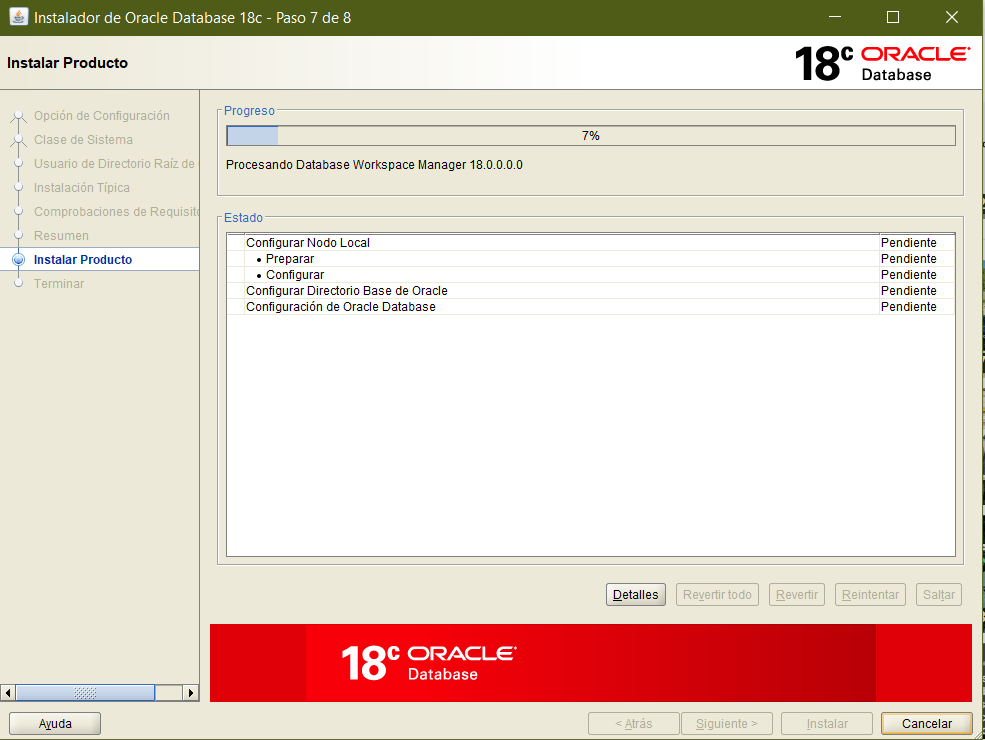This screenshot has height=740, width=985.
Task: Click the Java installer icon in title bar
Action: (x=18, y=17)
